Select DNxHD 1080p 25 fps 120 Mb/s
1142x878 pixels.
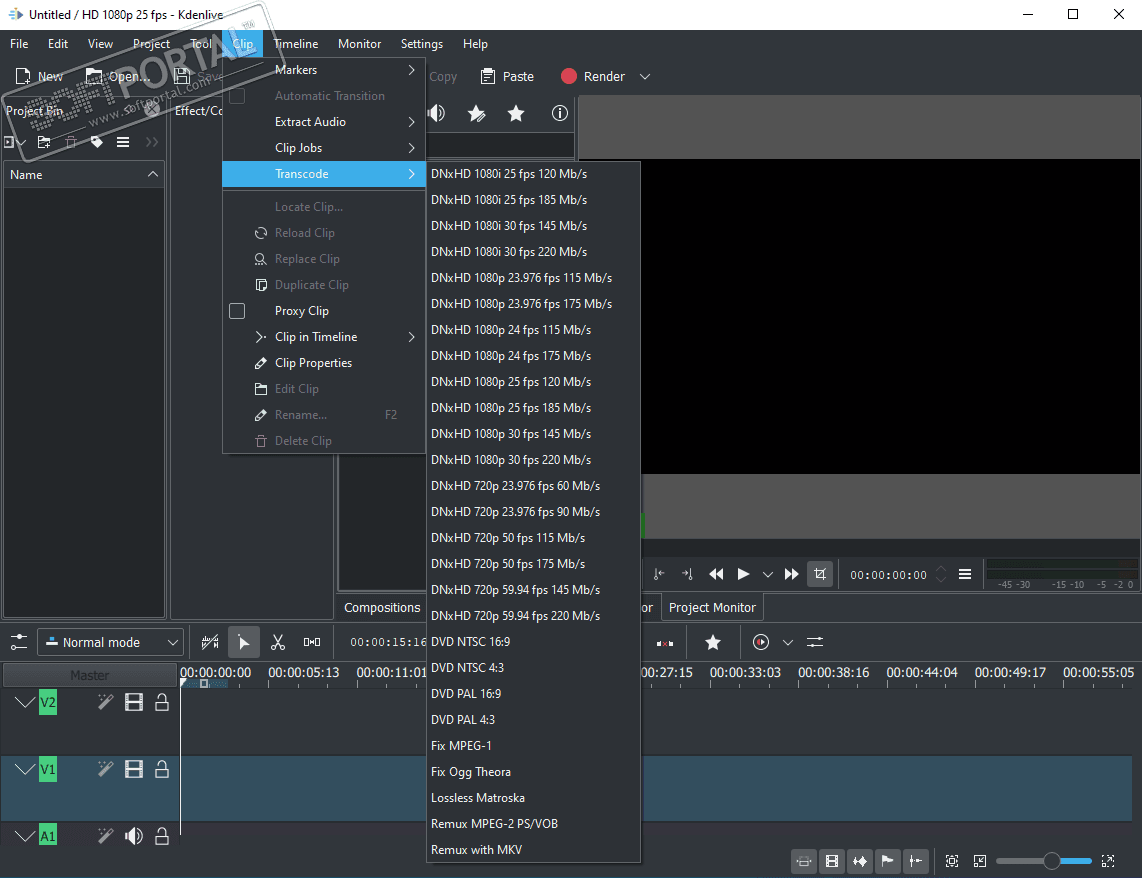click(533, 381)
